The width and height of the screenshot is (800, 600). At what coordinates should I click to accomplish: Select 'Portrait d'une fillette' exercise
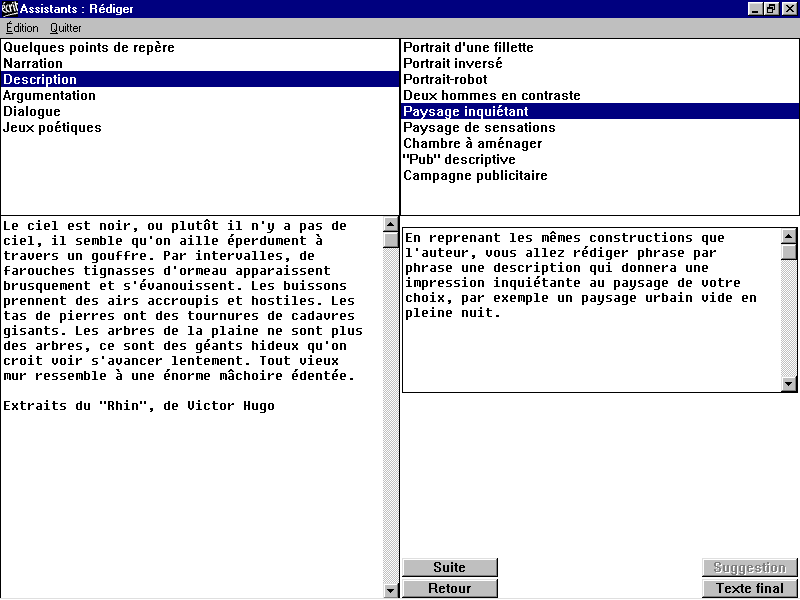pos(468,48)
